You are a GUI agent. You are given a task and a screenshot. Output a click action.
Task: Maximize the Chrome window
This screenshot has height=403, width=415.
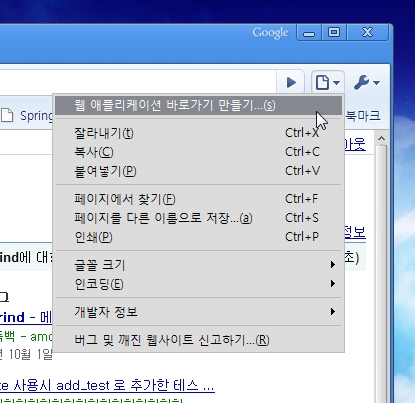[x=334, y=33]
